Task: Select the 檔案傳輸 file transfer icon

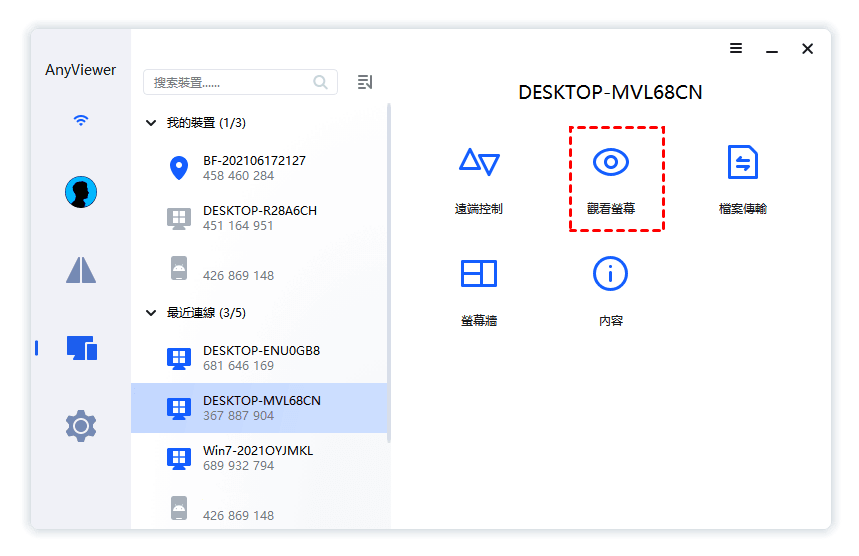Action: 742,163
